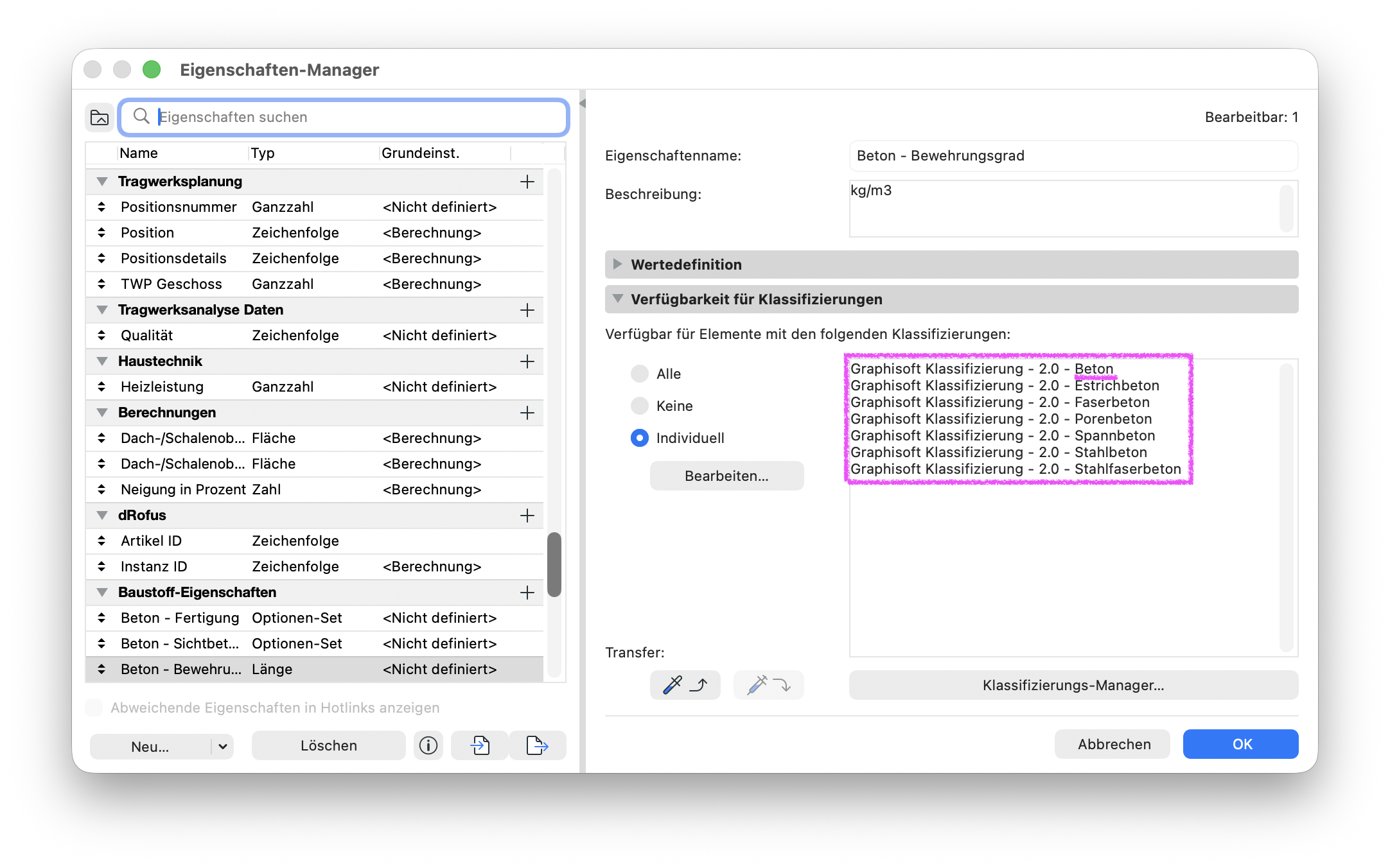Screen dimensions: 1390x868
Task: Add property to Berechnungen group
Action: (527, 413)
